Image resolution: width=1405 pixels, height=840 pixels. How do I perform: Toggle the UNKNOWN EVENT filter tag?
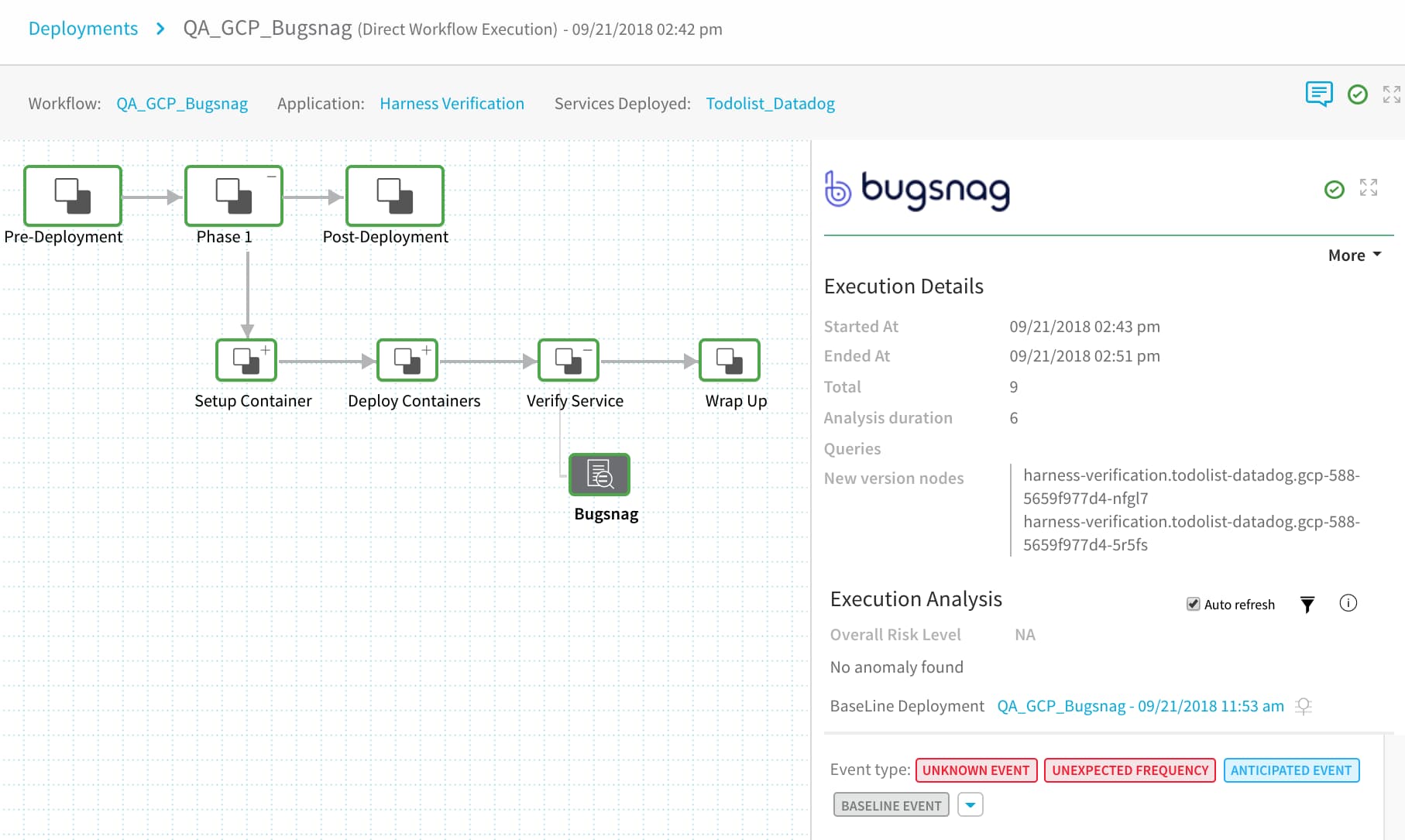[976, 770]
